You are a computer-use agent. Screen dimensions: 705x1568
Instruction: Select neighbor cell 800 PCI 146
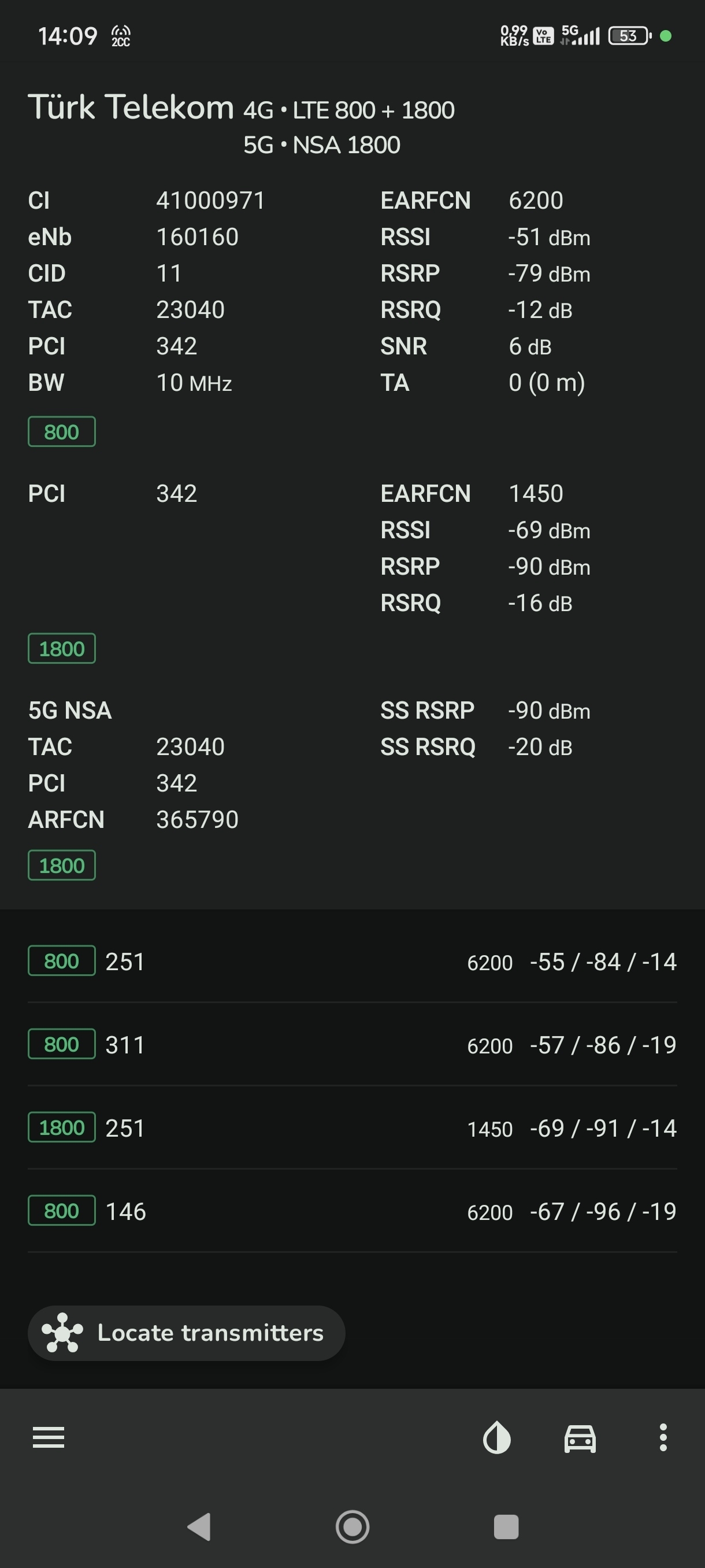click(352, 1211)
